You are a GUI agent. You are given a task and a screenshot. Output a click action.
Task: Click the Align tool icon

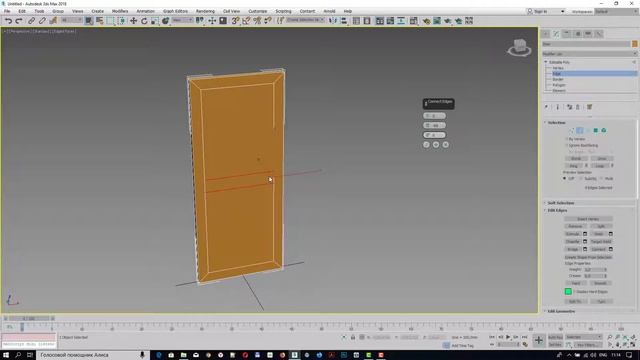pyautogui.click(x=344, y=20)
